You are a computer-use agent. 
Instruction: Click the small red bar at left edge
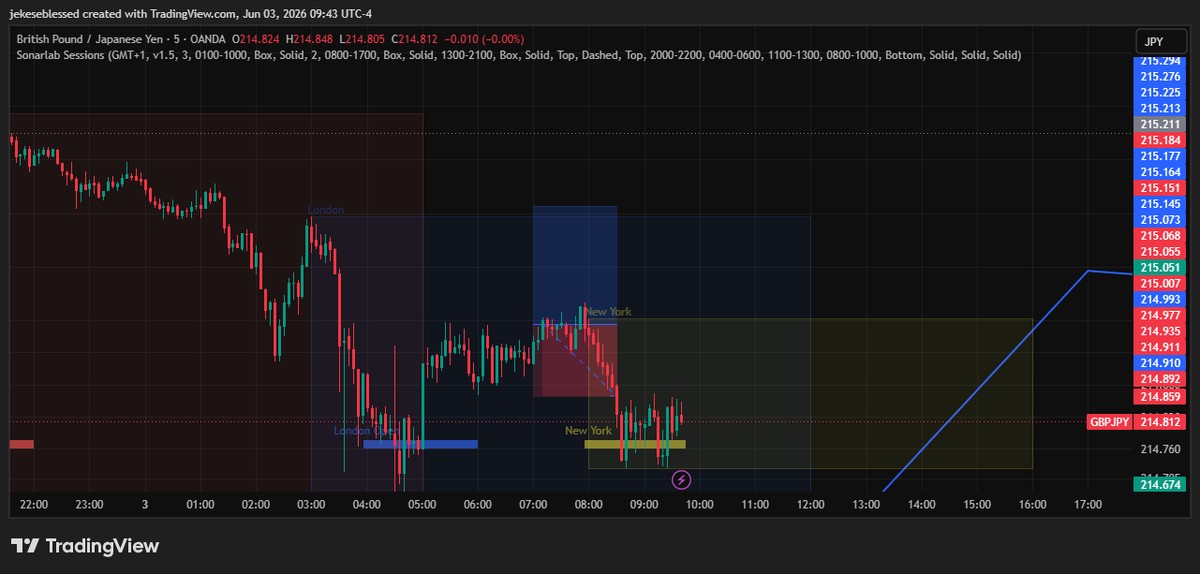click(x=22, y=444)
